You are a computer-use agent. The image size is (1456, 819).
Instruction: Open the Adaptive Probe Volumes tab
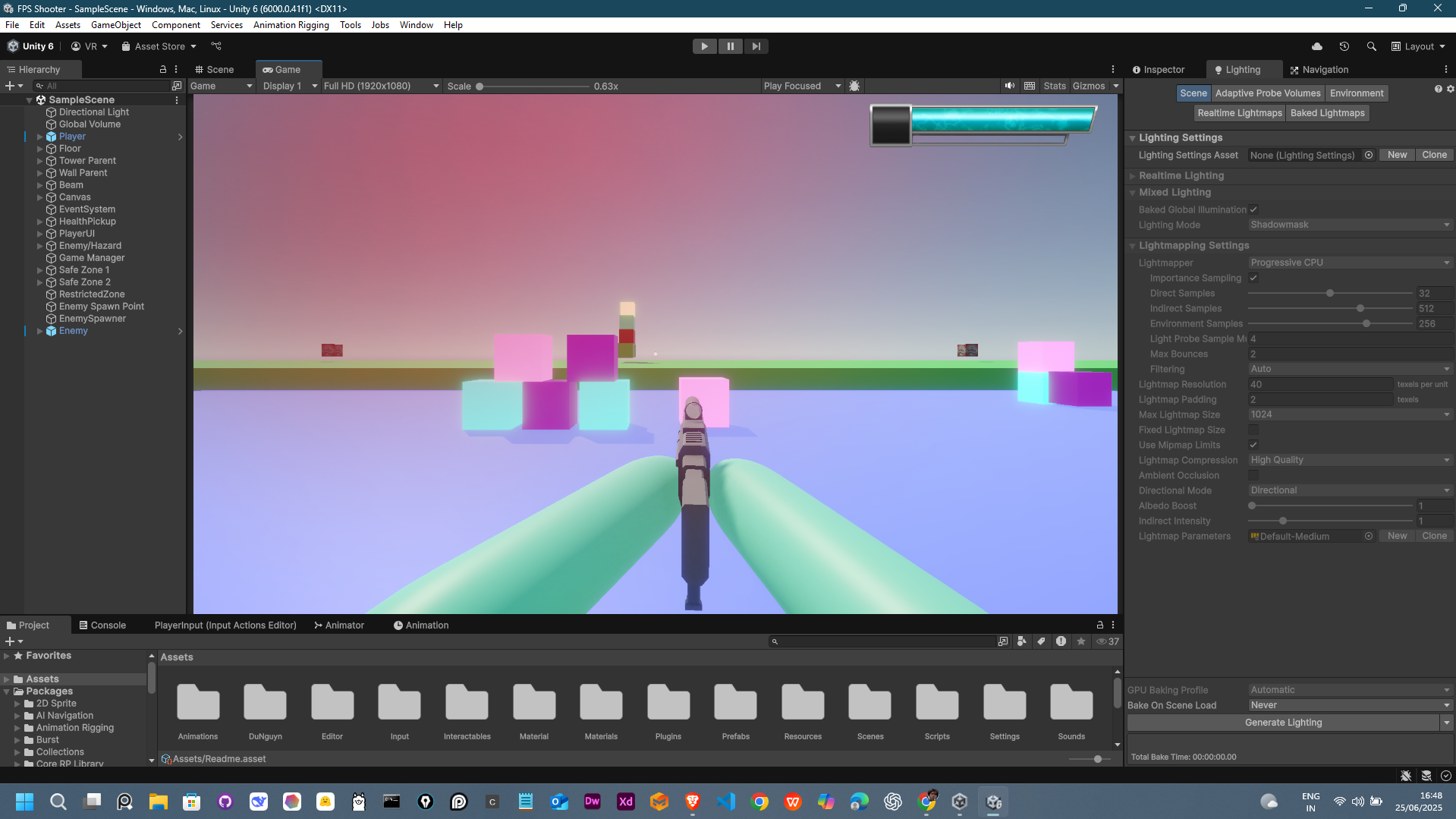[x=1267, y=93]
